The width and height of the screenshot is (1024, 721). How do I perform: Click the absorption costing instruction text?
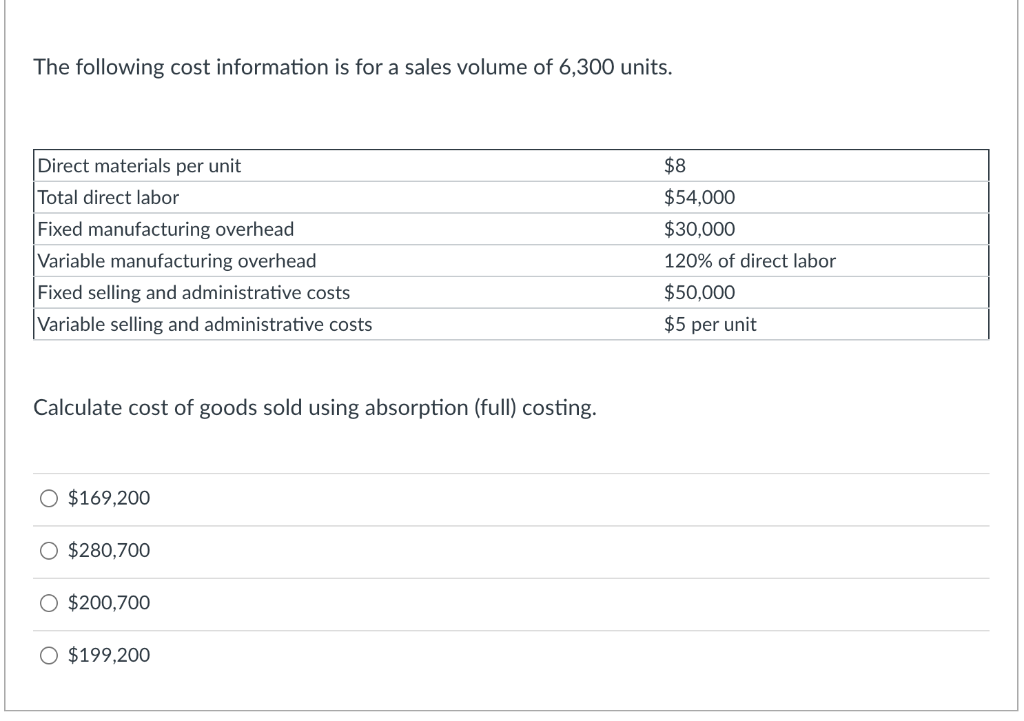tap(316, 408)
